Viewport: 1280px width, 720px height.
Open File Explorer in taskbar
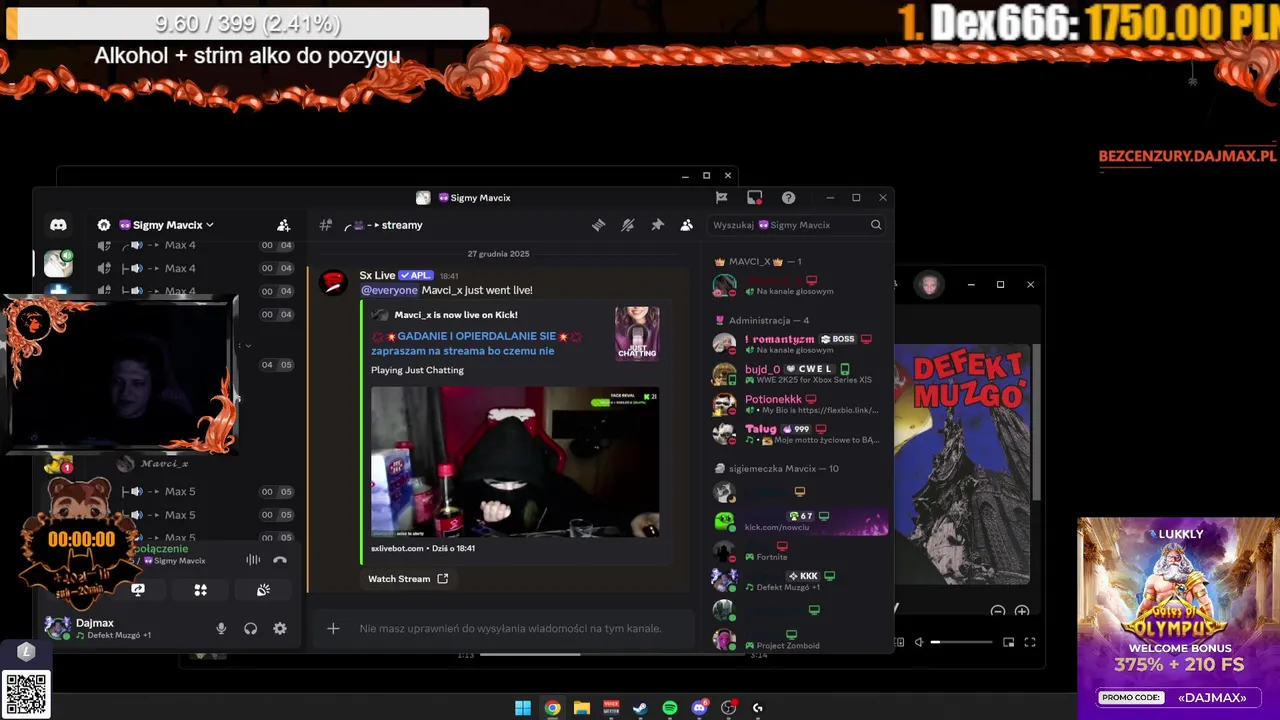pos(581,708)
